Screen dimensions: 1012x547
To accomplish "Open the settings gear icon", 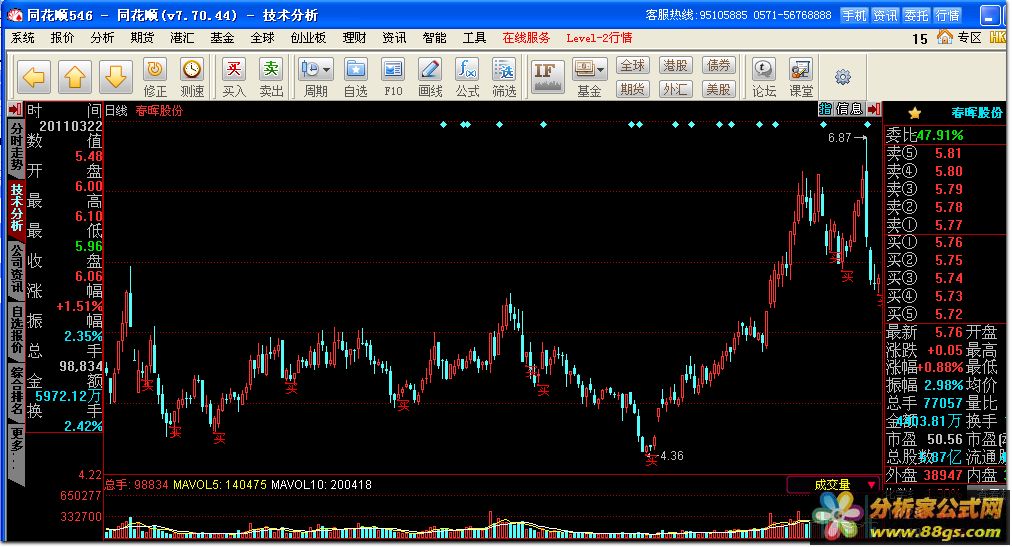I will coord(842,77).
